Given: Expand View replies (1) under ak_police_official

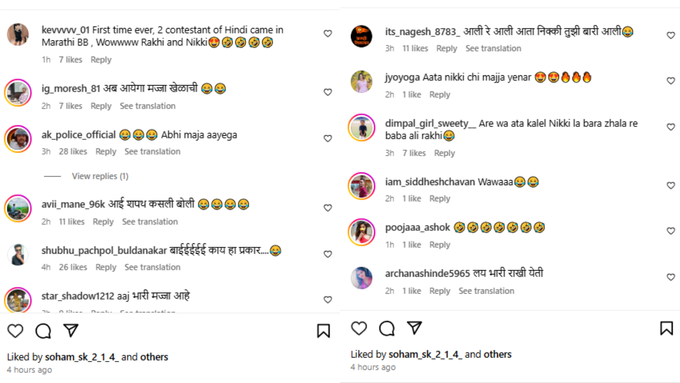Looking at the screenshot, I should point(100,176).
